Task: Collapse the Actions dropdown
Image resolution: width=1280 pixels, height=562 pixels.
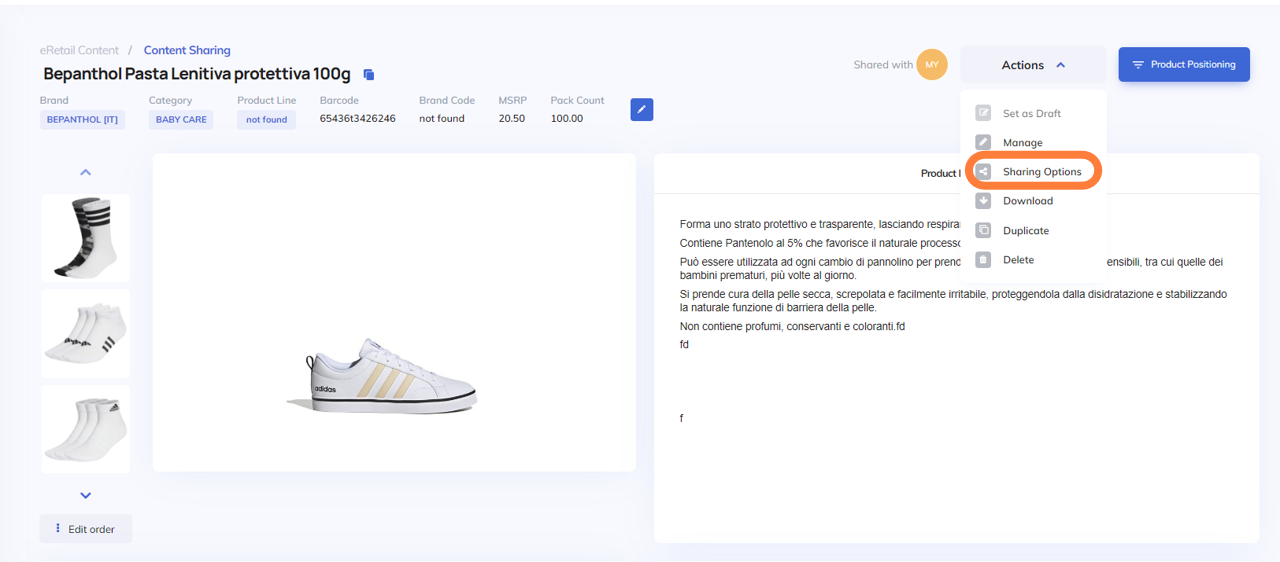Action: point(1033,65)
